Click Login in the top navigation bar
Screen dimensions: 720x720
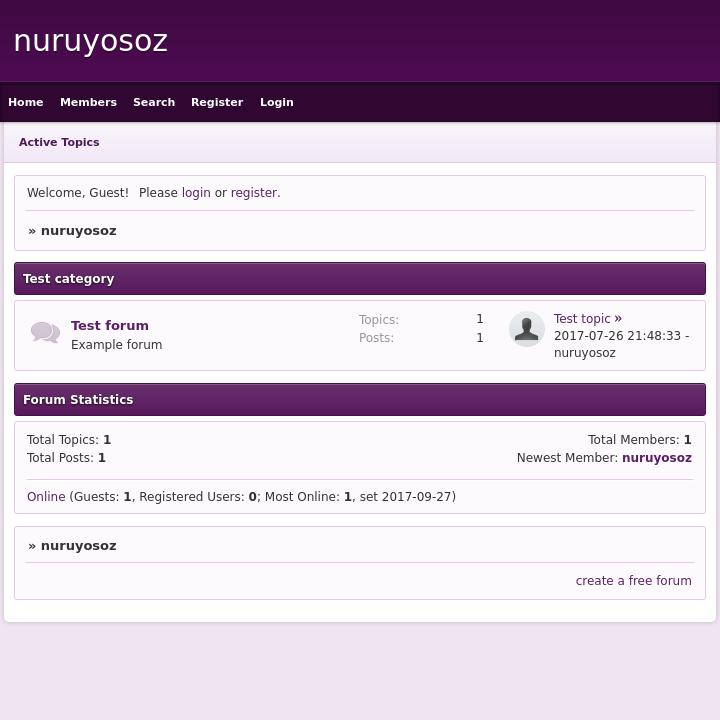click(277, 102)
